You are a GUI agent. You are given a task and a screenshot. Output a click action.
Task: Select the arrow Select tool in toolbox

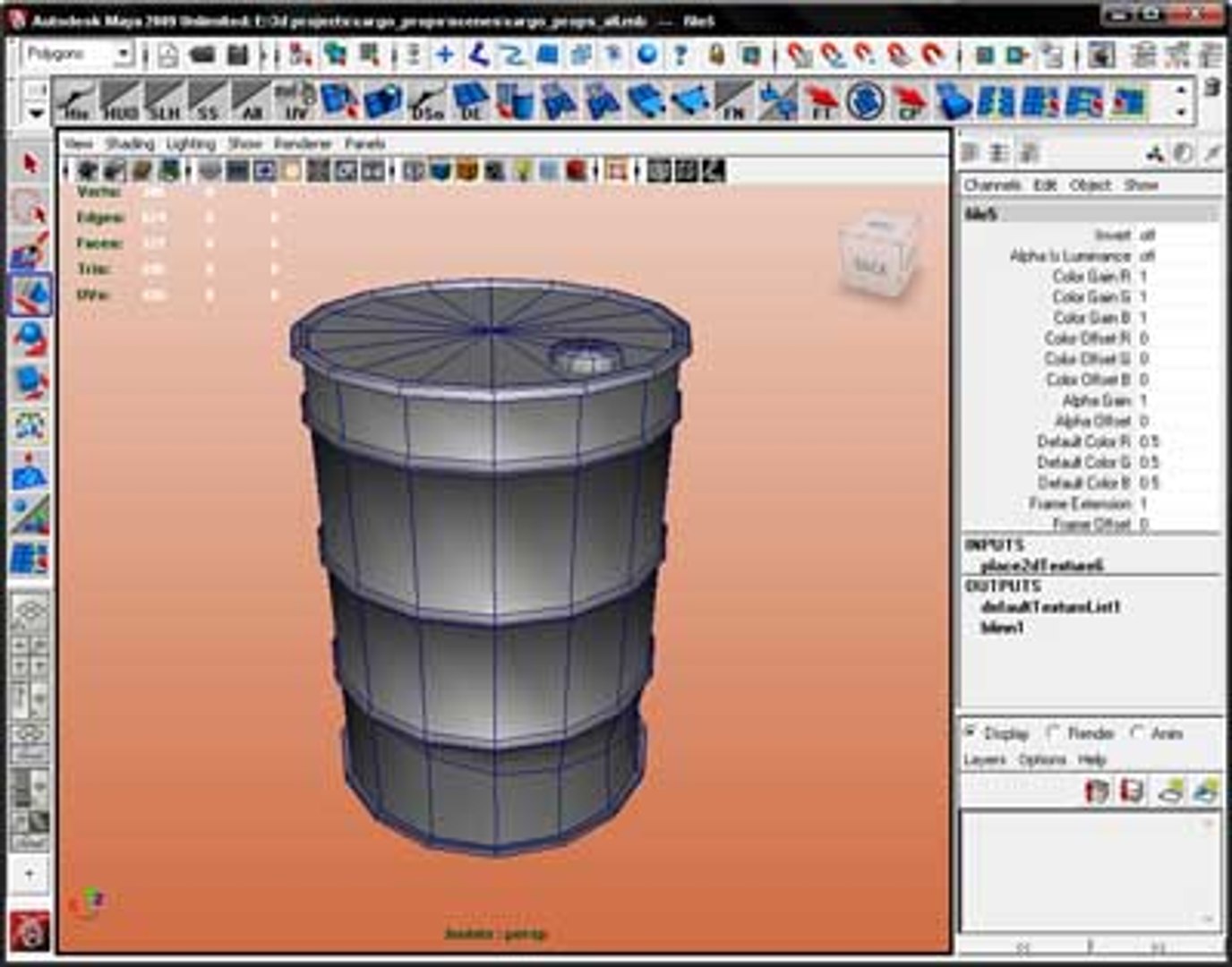point(31,164)
